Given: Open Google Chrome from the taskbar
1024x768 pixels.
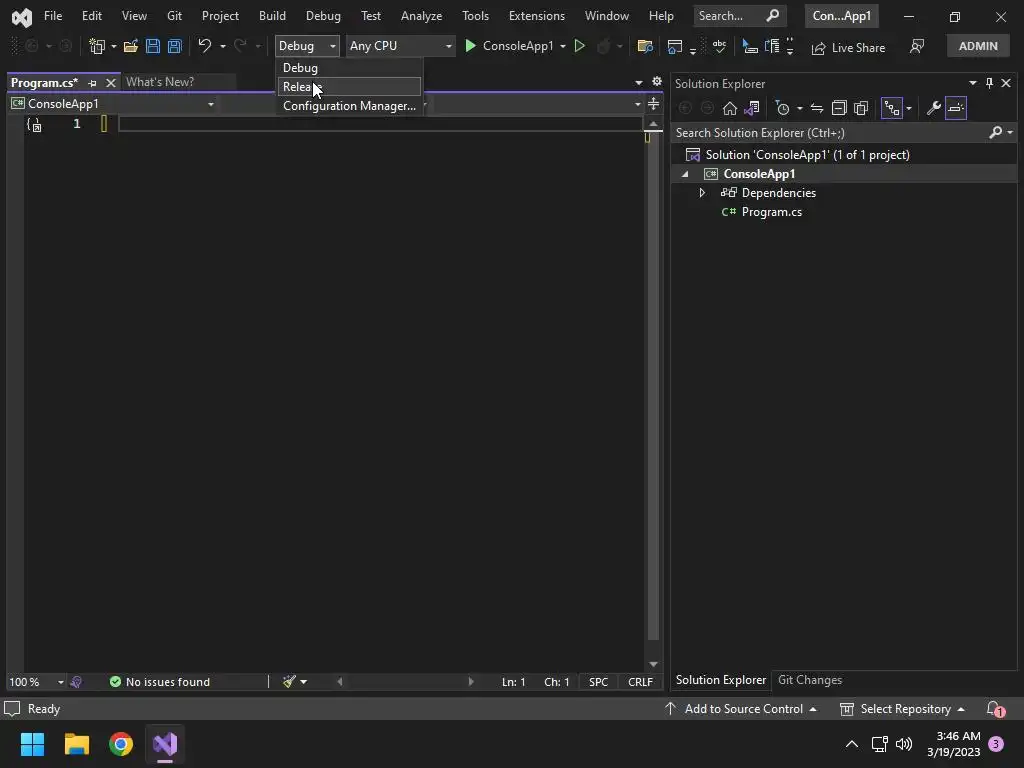Looking at the screenshot, I should tap(121, 744).
